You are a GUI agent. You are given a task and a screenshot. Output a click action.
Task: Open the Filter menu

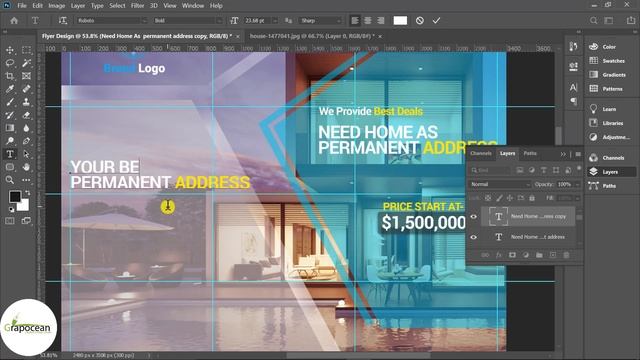point(138,6)
